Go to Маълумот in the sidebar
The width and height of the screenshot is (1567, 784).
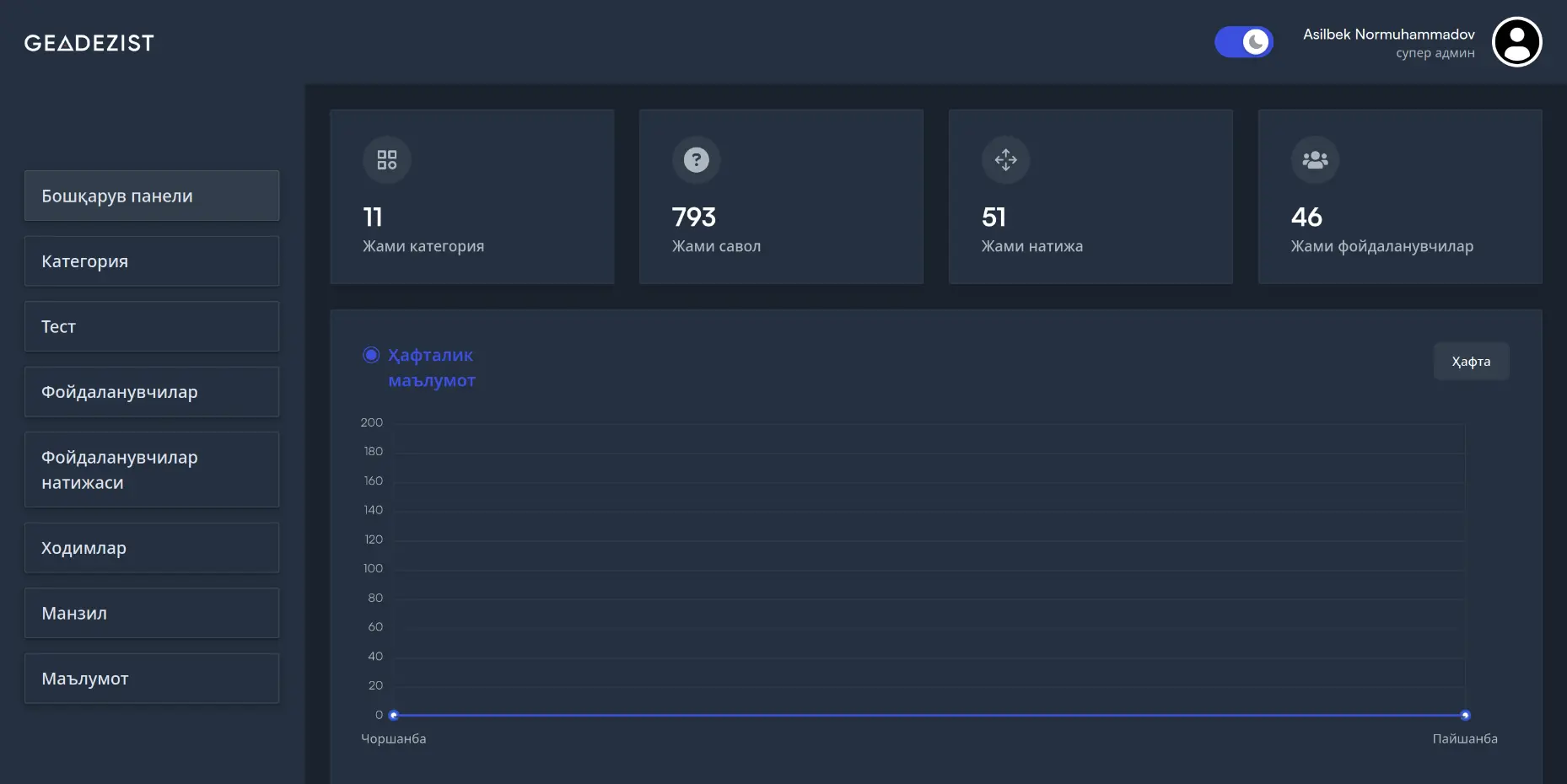(152, 679)
